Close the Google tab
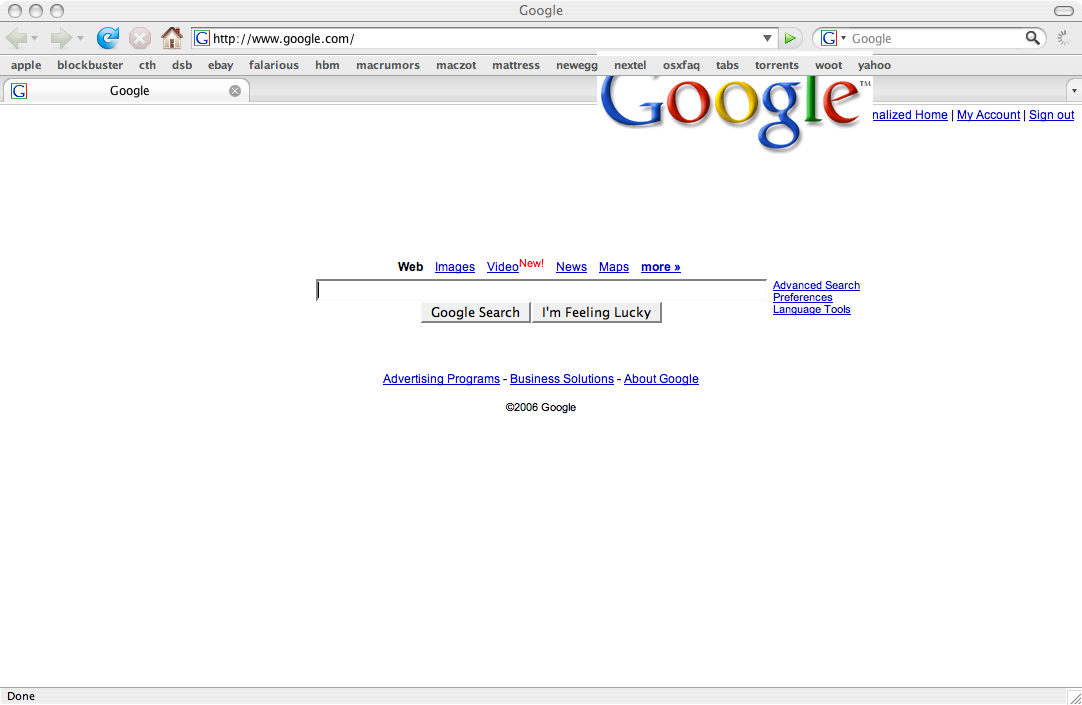Image resolution: width=1082 pixels, height=705 pixels. click(x=235, y=91)
